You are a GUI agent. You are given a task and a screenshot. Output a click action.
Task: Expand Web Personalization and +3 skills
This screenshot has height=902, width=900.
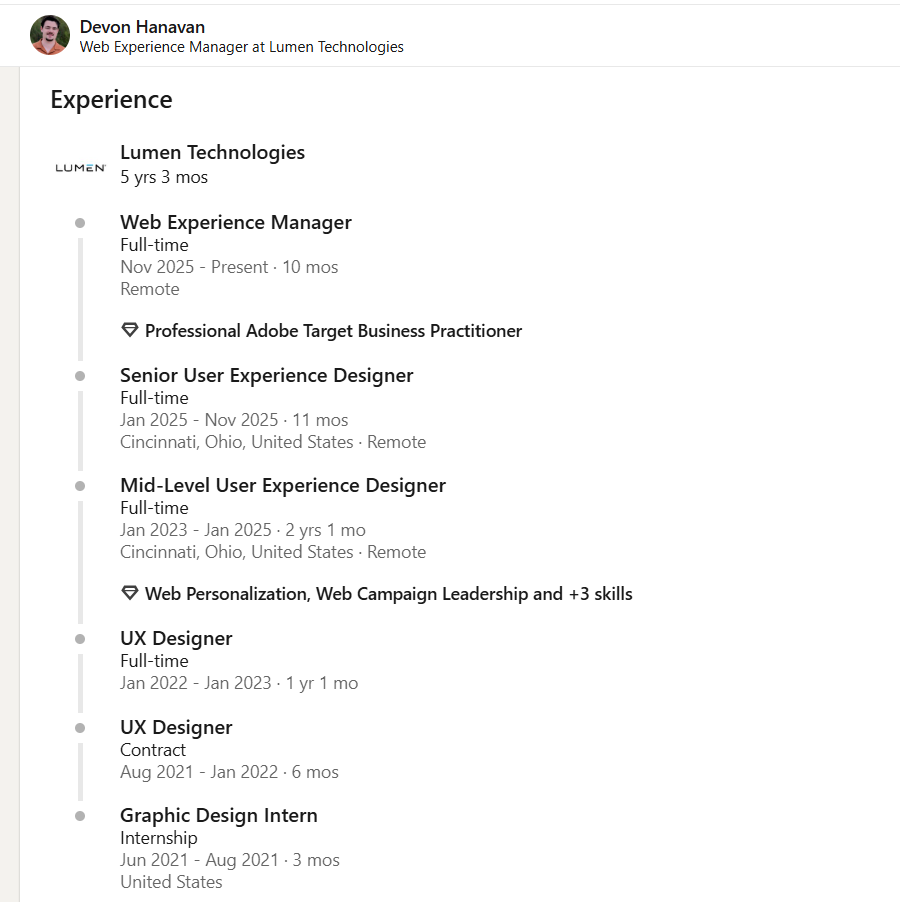point(388,594)
